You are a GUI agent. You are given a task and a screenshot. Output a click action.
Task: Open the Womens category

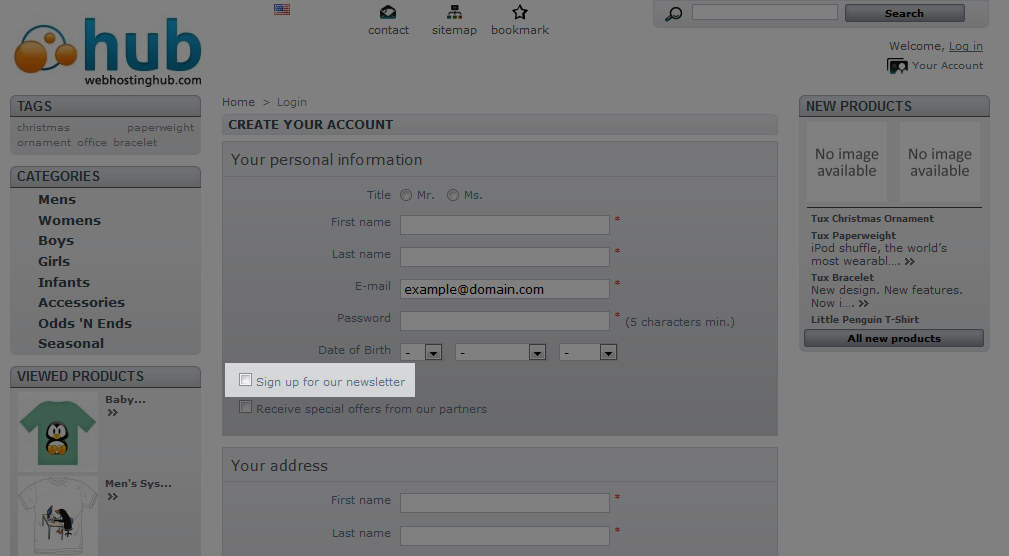pos(69,220)
